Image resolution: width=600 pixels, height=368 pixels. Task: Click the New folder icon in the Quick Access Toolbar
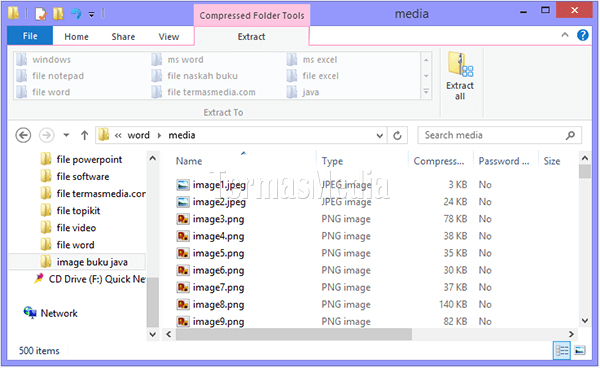coord(58,14)
